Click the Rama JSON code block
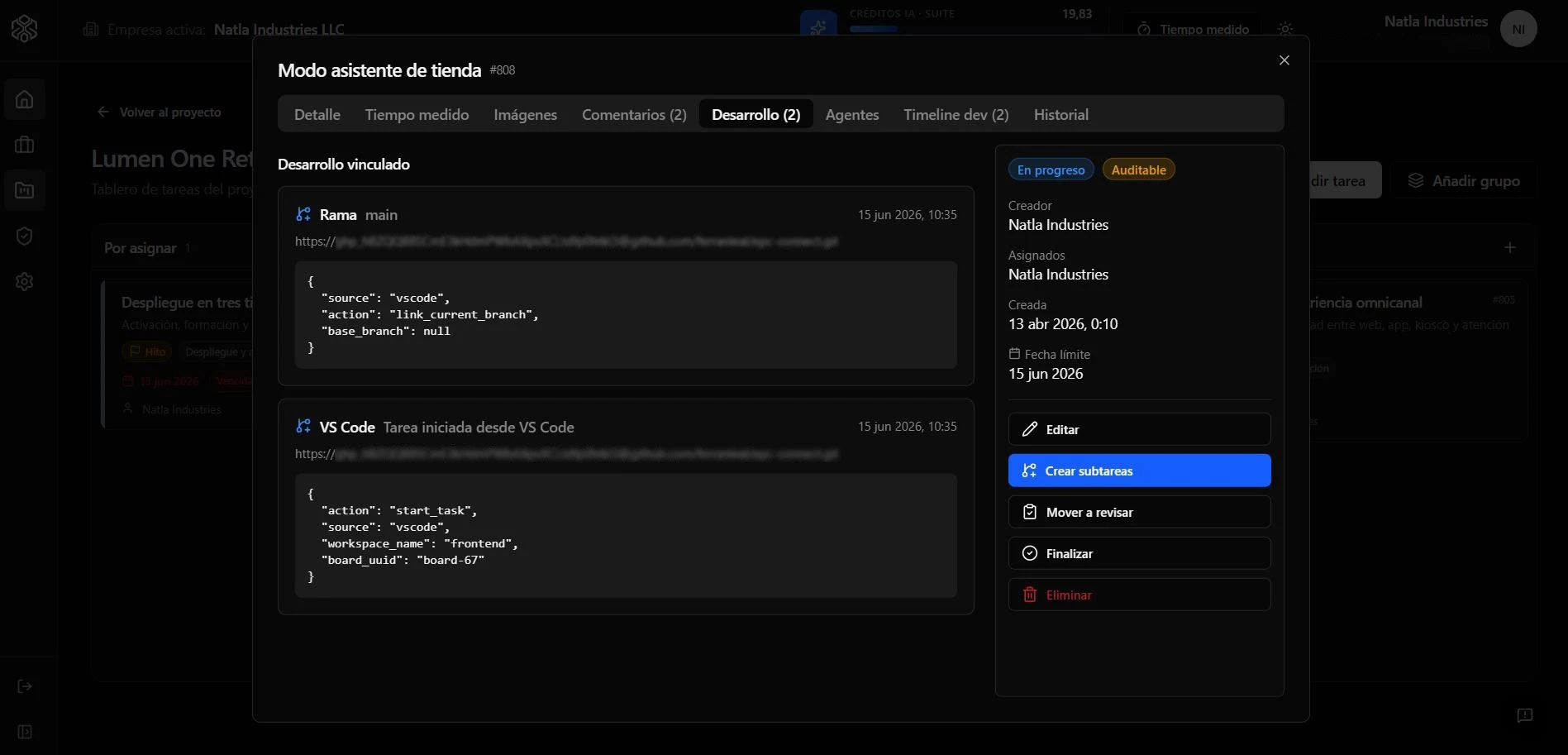Screen dimensions: 1568x755 626,315
